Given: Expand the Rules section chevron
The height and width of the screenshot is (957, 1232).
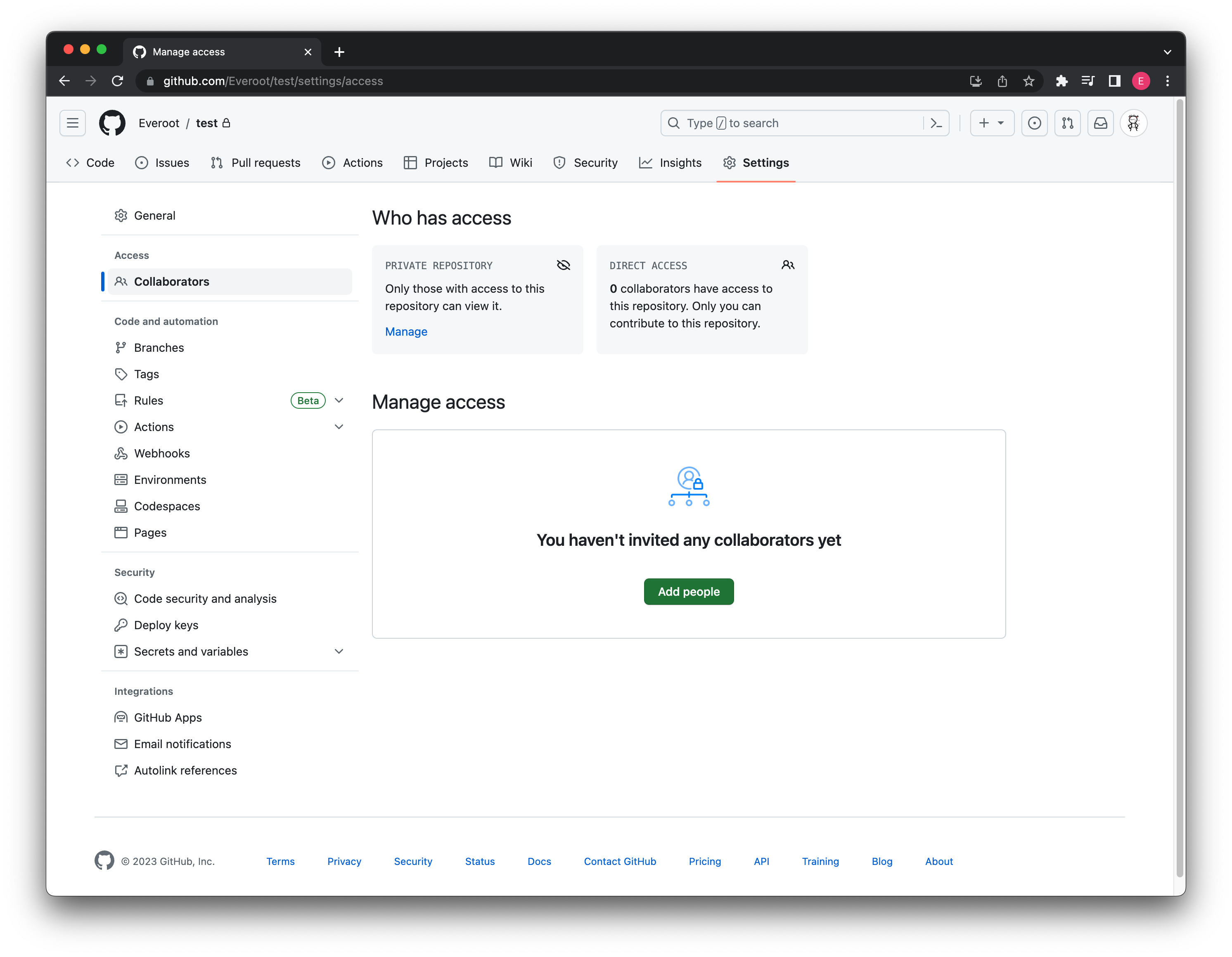Looking at the screenshot, I should (339, 400).
